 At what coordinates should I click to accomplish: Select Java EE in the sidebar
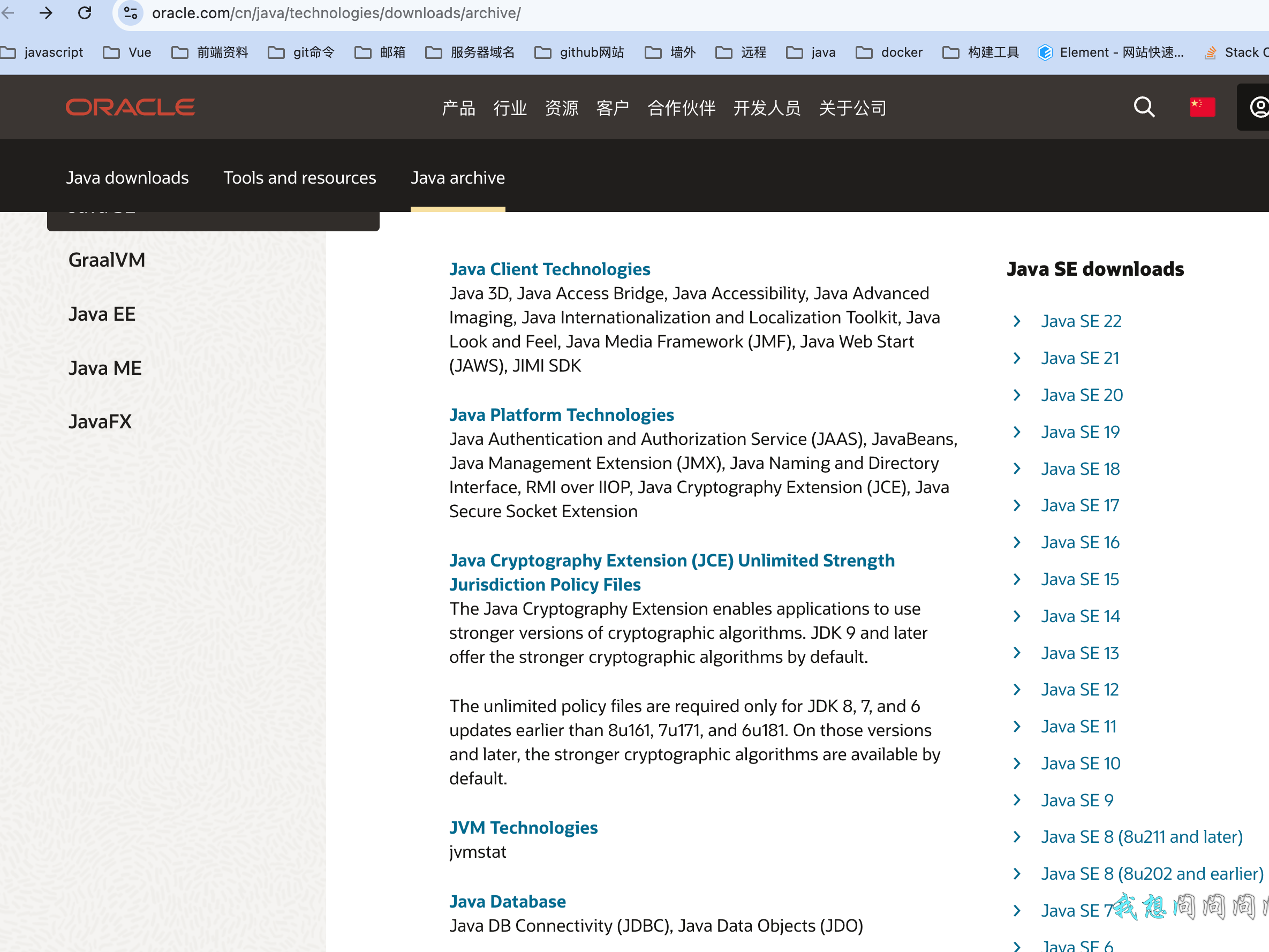[x=102, y=314]
